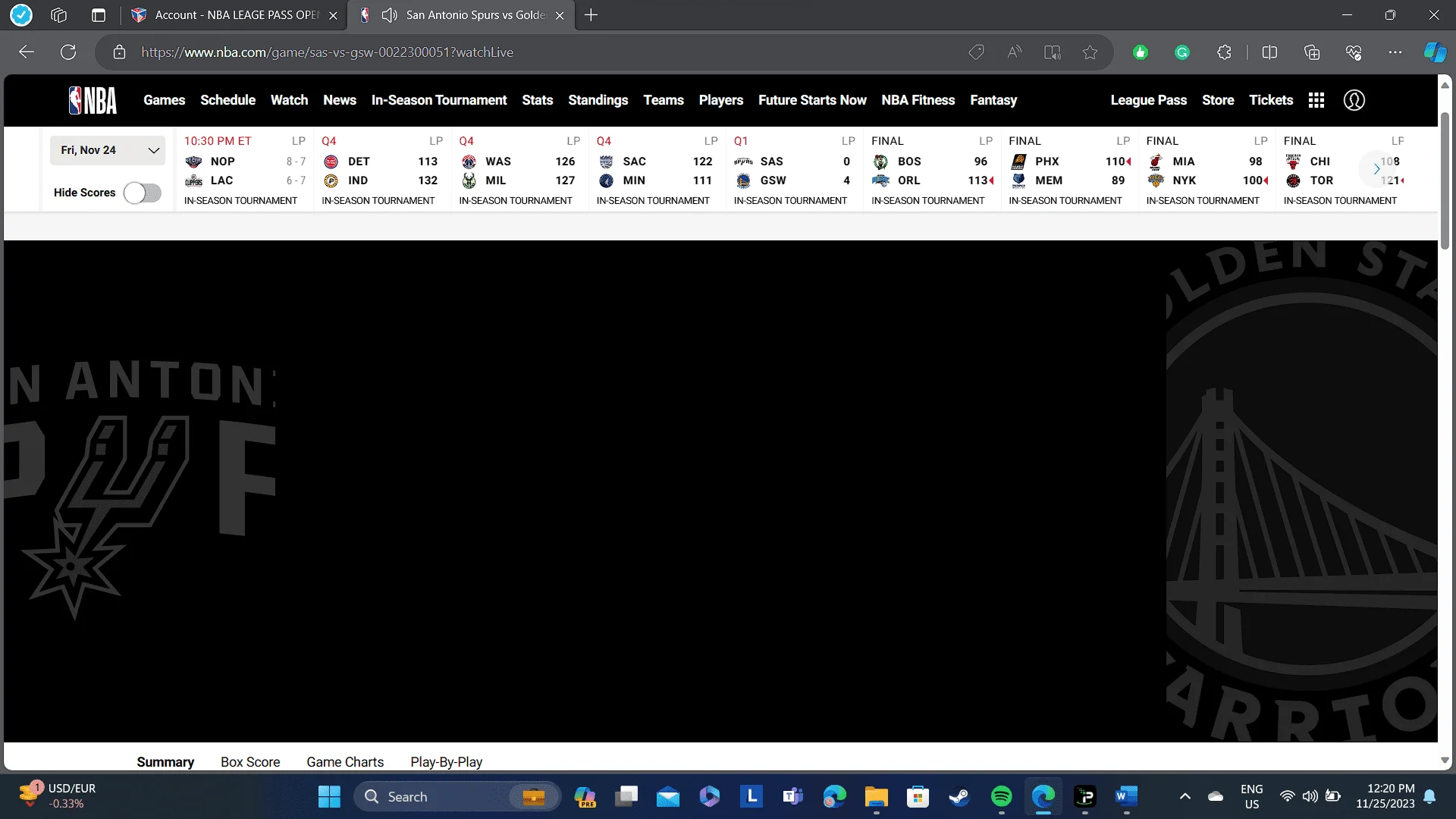1456x819 pixels.
Task: Open the USD/EUR taskbar widget
Action: pyautogui.click(x=58, y=796)
